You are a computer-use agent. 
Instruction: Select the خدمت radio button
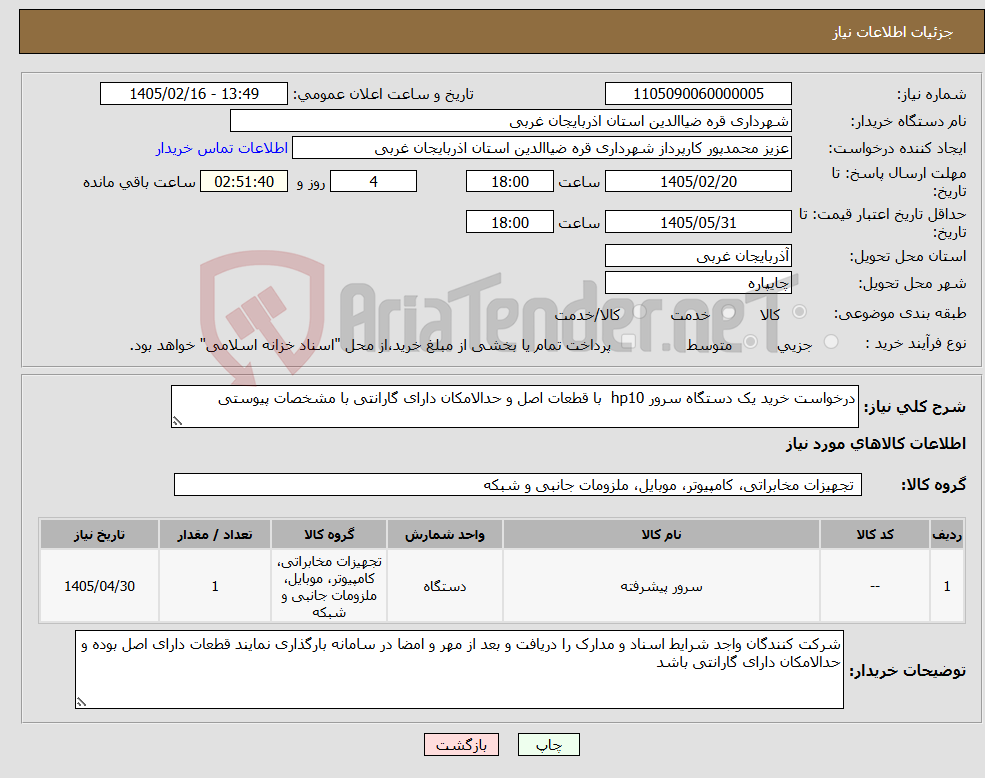click(728, 312)
